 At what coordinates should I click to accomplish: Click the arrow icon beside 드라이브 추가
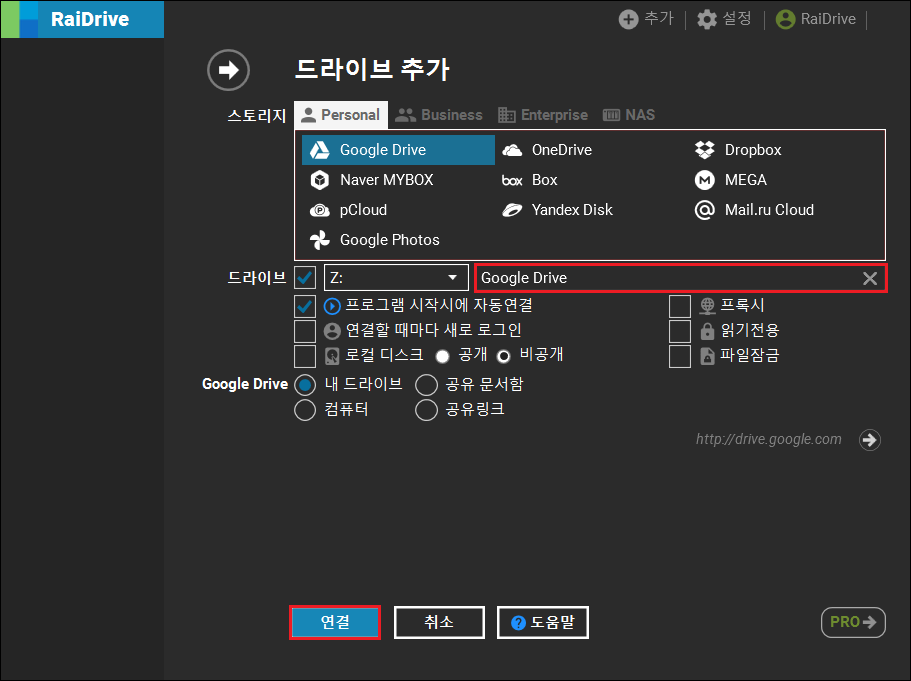click(x=228, y=70)
